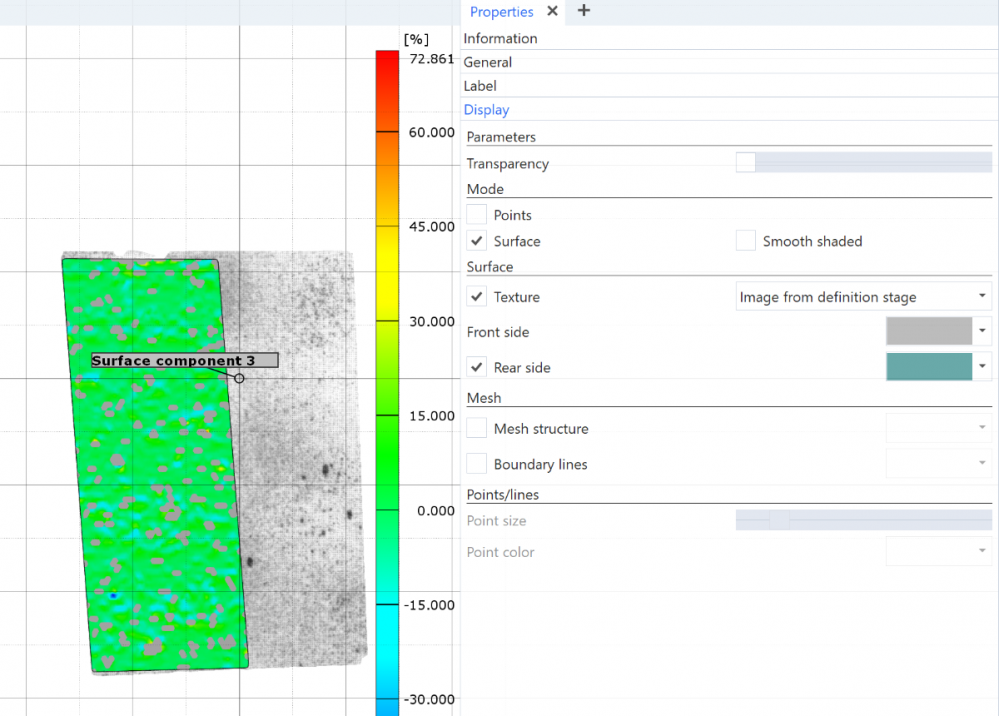
Task: Open the Information section
Action: pos(500,38)
